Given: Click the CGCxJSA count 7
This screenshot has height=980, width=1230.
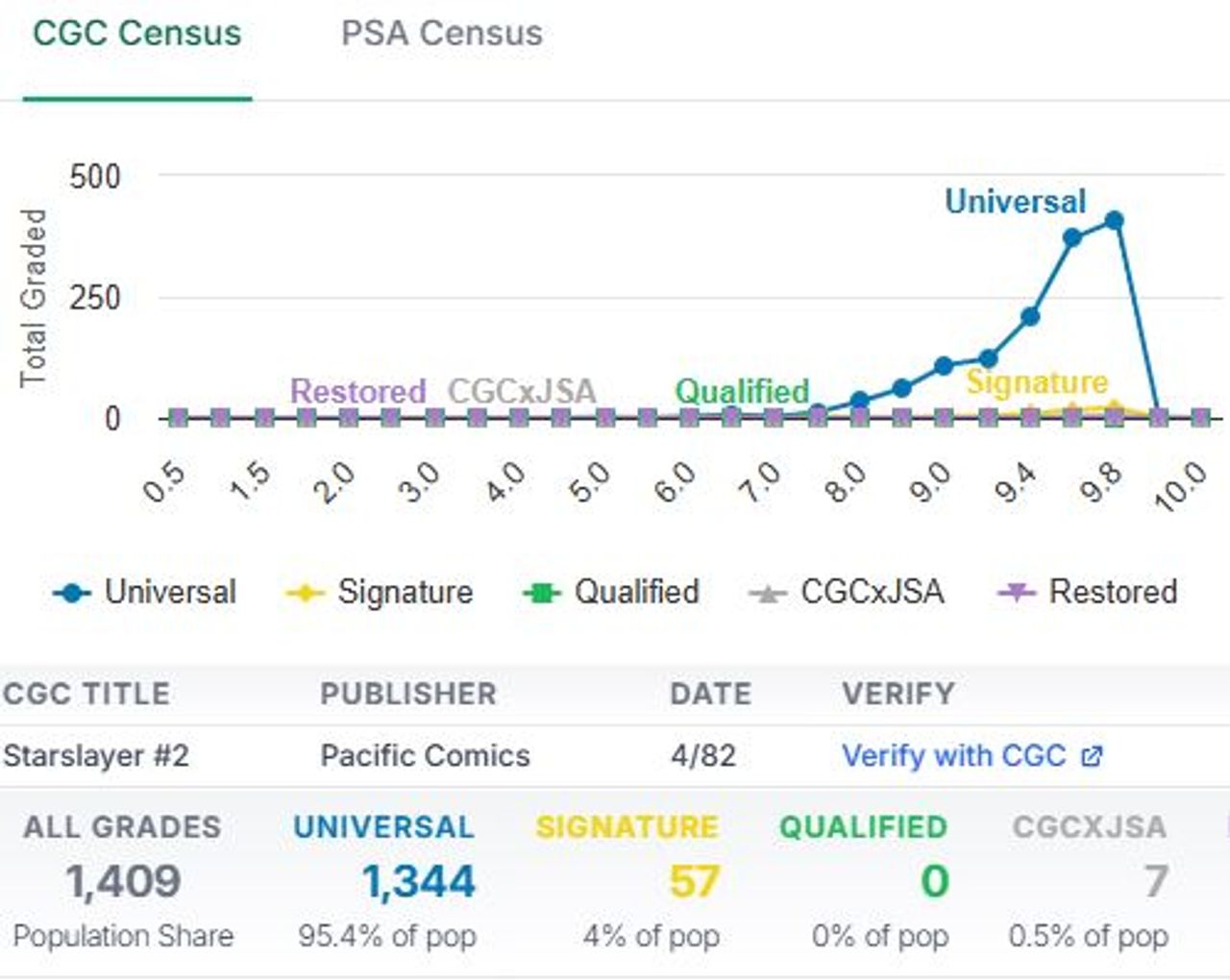Looking at the screenshot, I should 1156,882.
